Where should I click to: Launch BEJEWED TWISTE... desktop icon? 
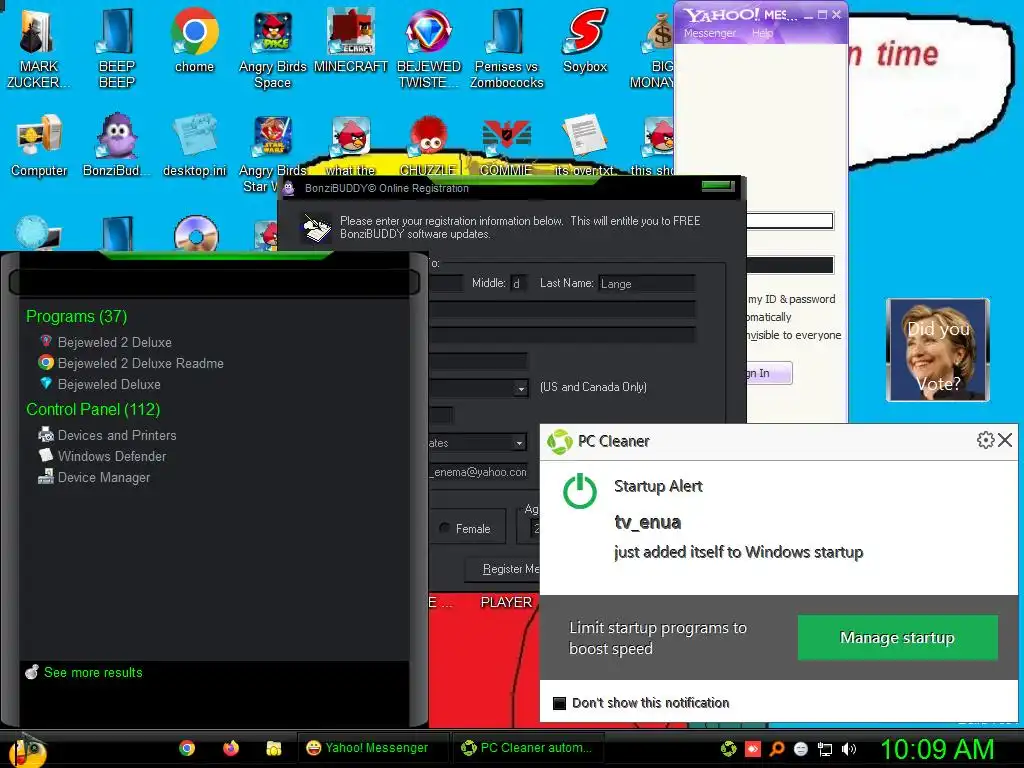pyautogui.click(x=428, y=47)
